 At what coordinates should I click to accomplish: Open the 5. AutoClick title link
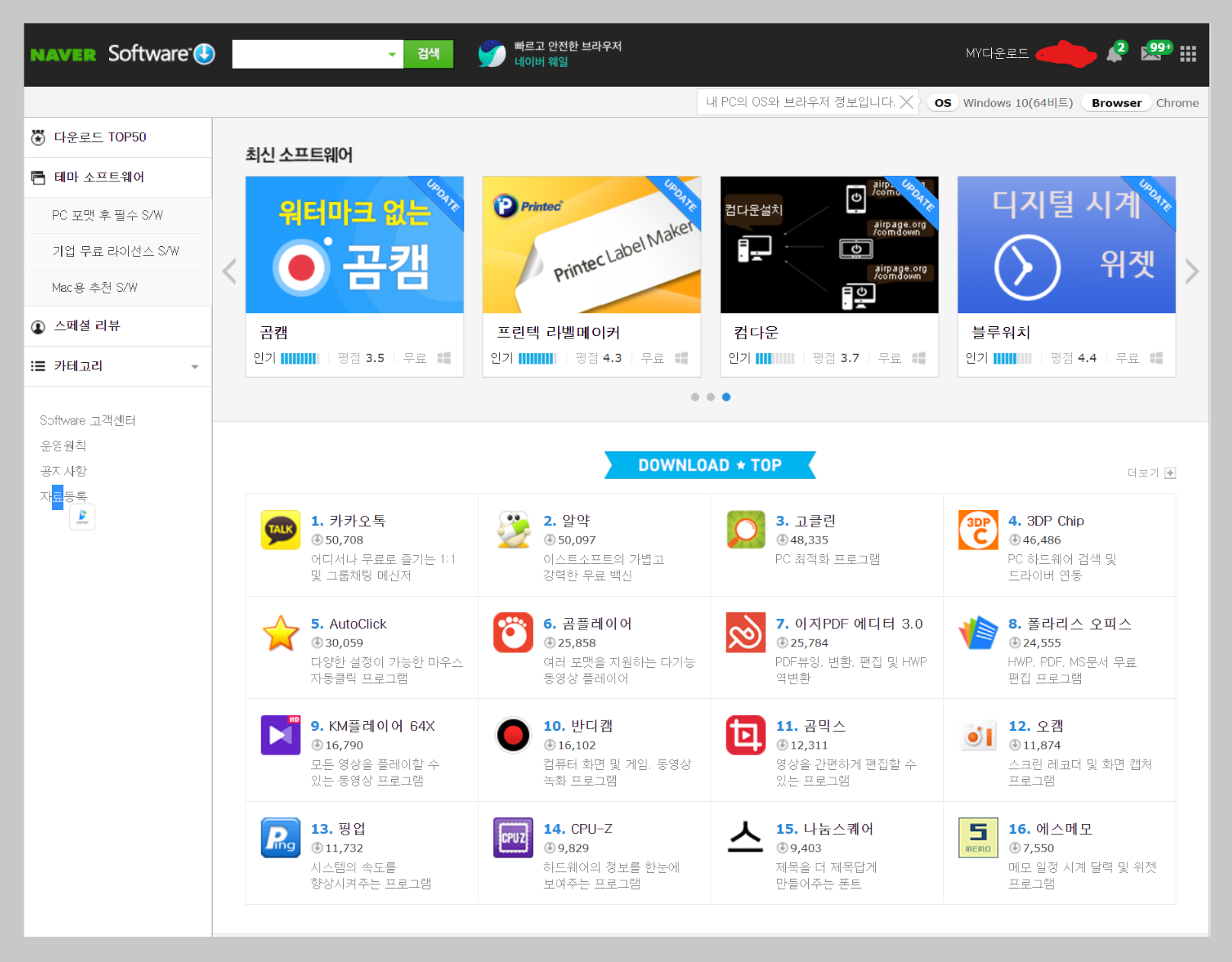(348, 624)
